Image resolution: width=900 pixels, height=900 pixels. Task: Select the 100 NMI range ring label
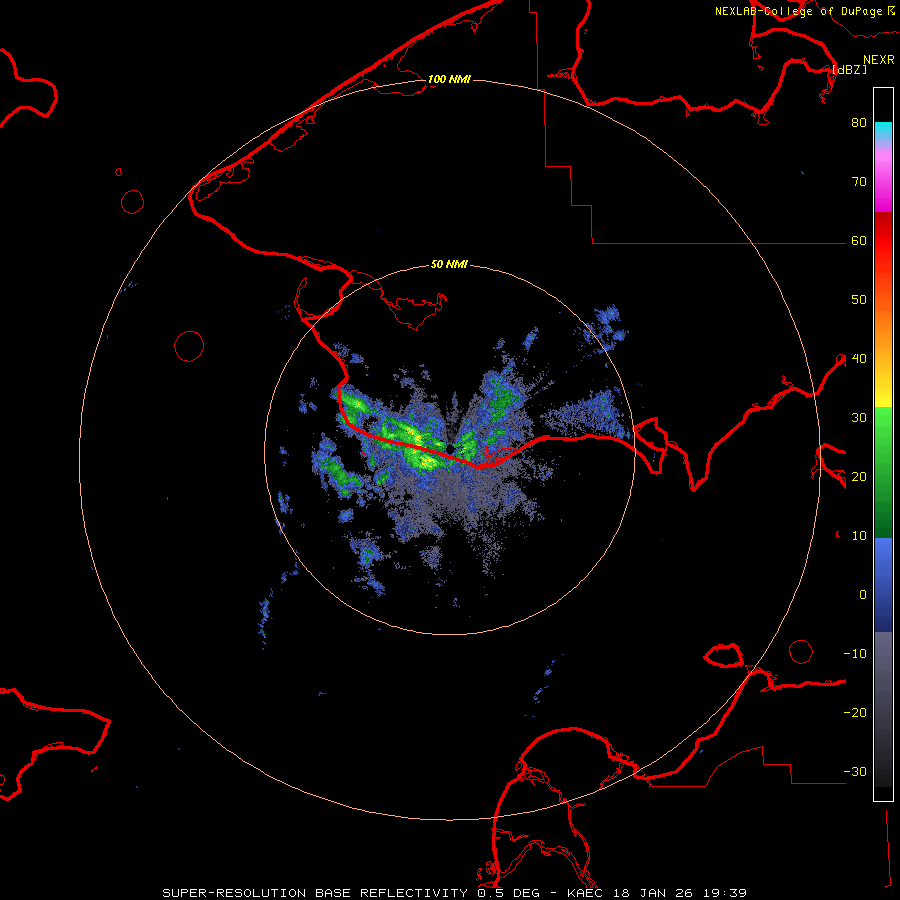pyautogui.click(x=449, y=79)
